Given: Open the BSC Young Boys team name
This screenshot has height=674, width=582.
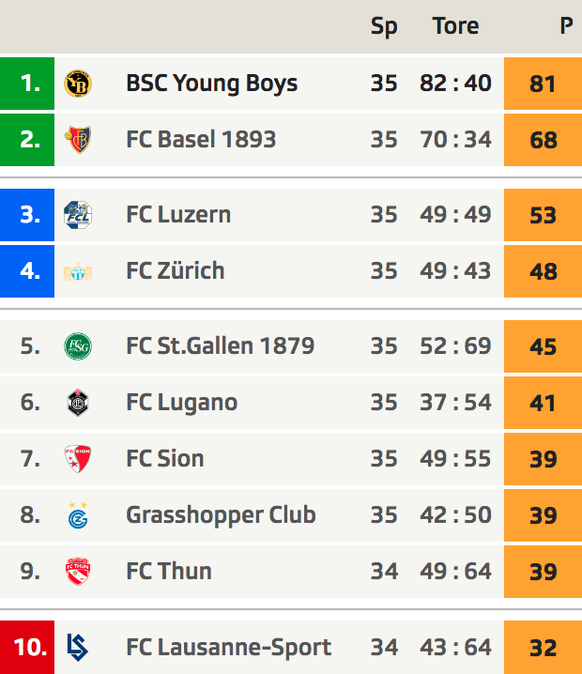Looking at the screenshot, I should (x=211, y=83).
